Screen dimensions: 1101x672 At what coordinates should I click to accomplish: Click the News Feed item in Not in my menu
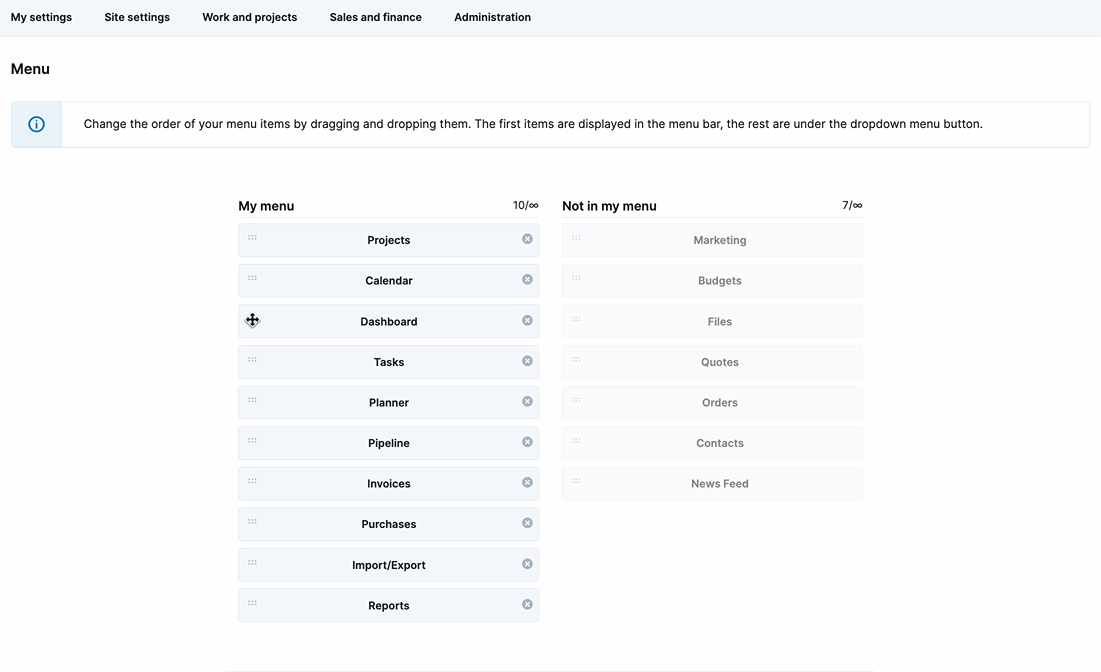(712, 484)
